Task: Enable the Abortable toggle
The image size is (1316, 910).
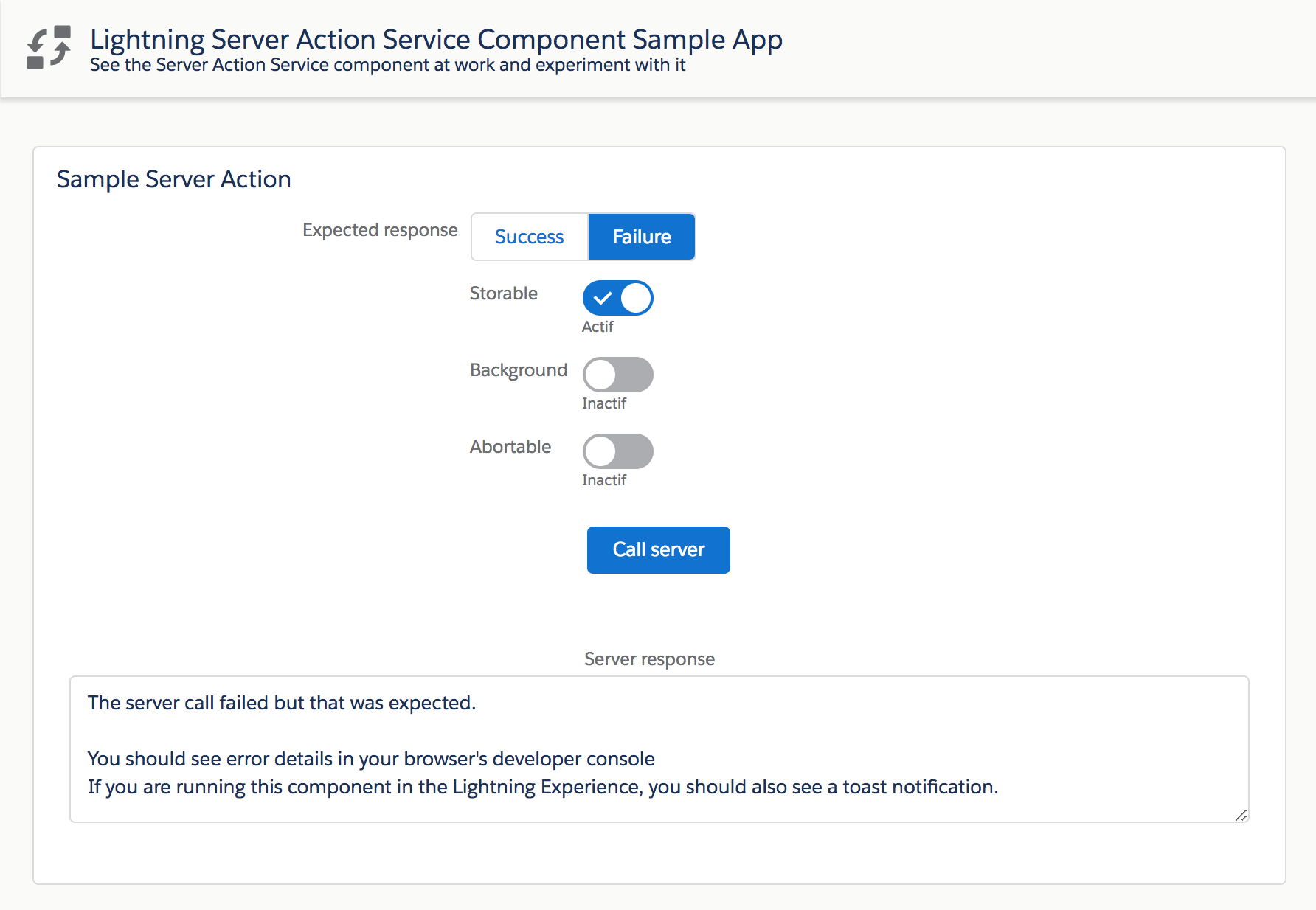Action: (x=618, y=451)
